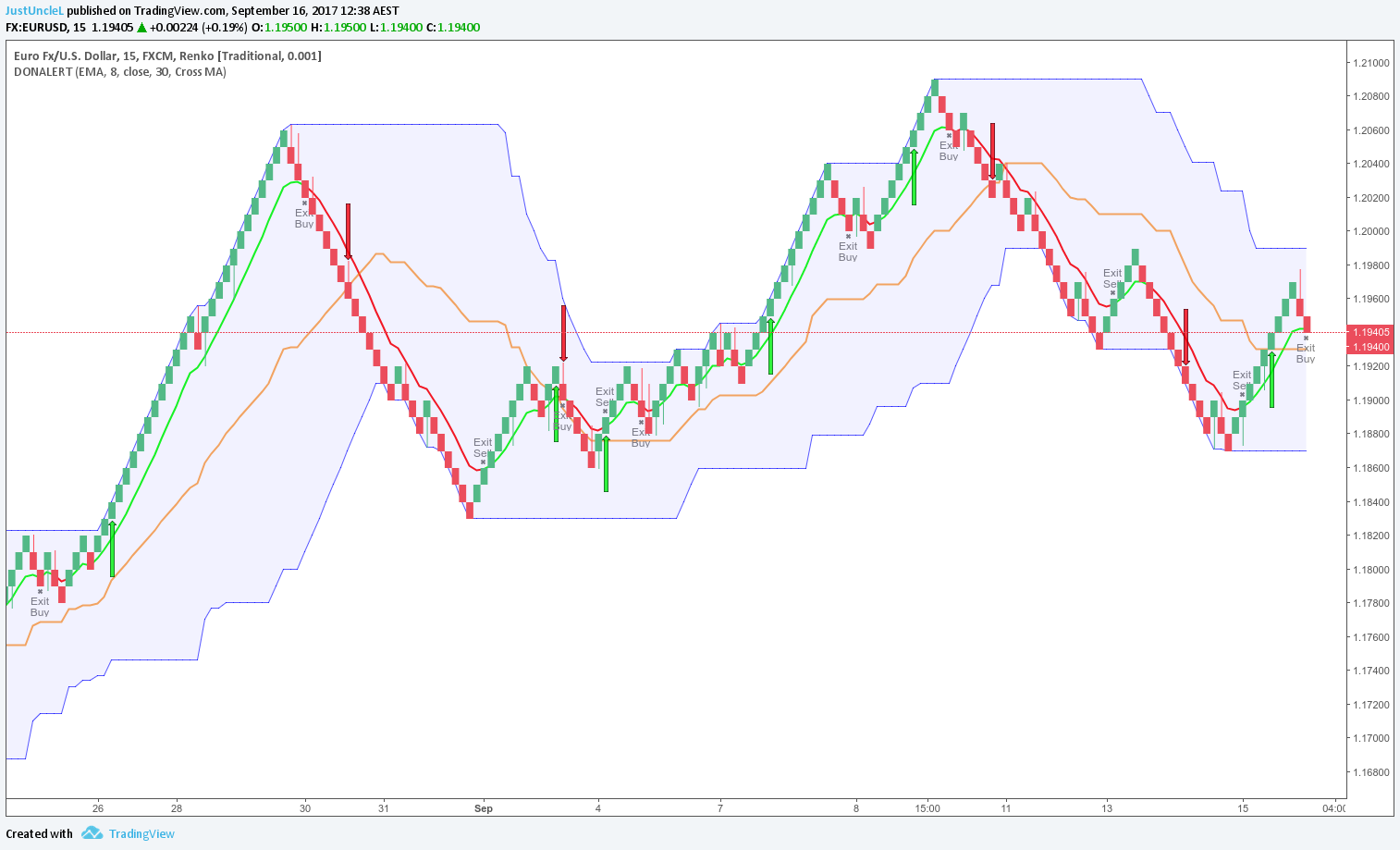Click the 1.20600 price axis label

pyautogui.click(x=1370, y=130)
